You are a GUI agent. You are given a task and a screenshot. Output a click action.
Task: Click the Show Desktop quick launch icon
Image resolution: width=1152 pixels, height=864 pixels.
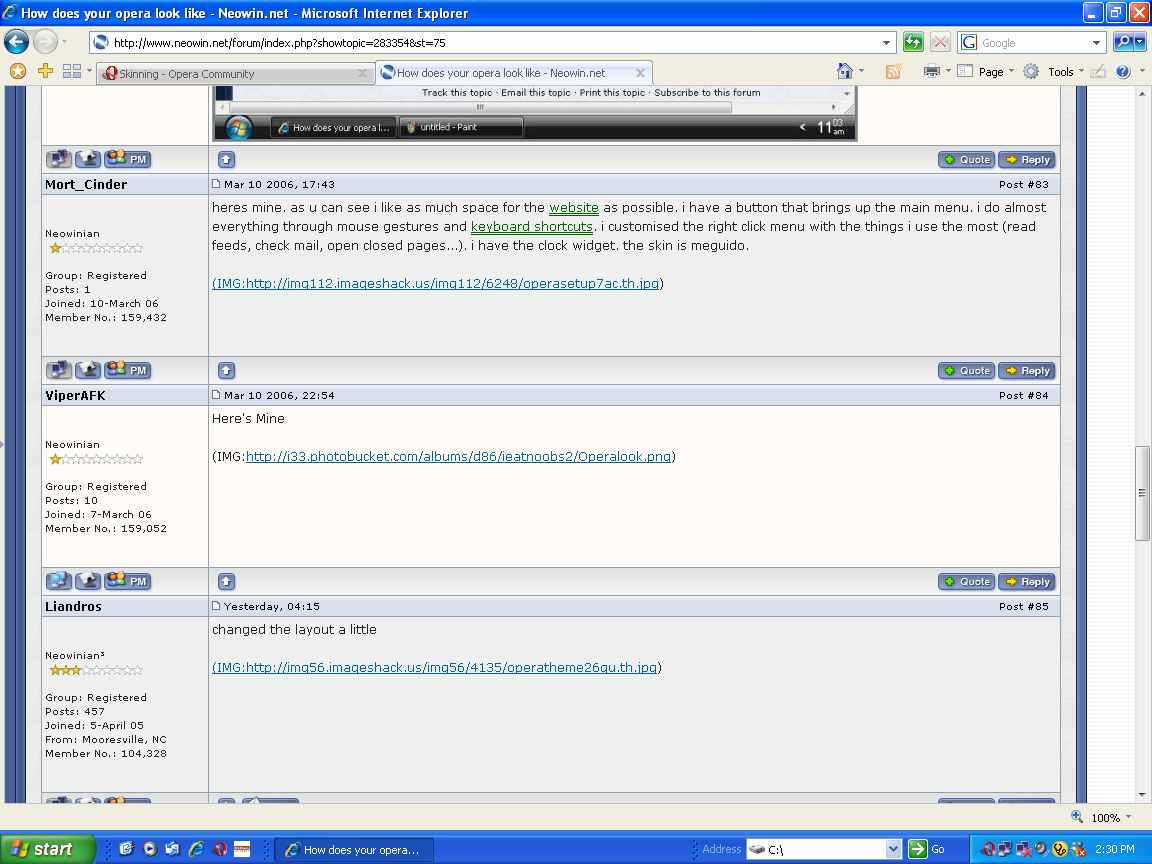click(126, 849)
